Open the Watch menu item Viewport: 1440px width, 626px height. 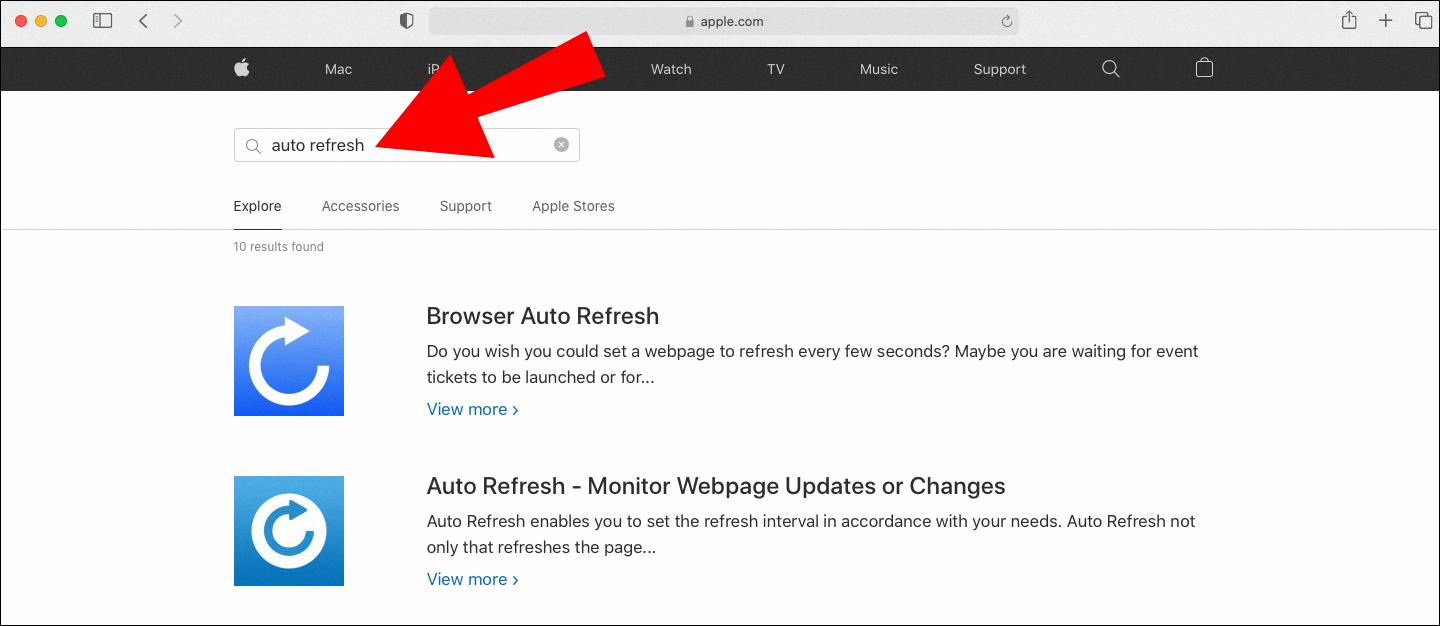point(671,69)
